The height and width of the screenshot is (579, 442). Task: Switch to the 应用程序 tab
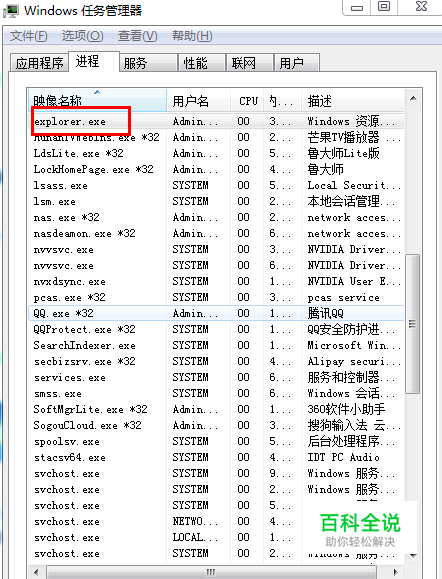[x=40, y=63]
